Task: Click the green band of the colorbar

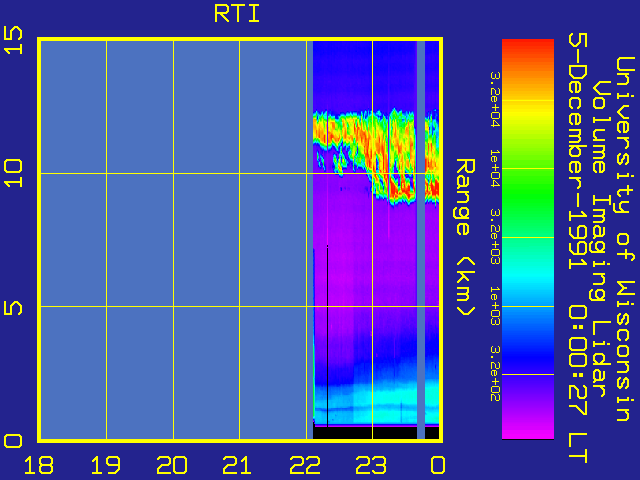Action: (528, 192)
